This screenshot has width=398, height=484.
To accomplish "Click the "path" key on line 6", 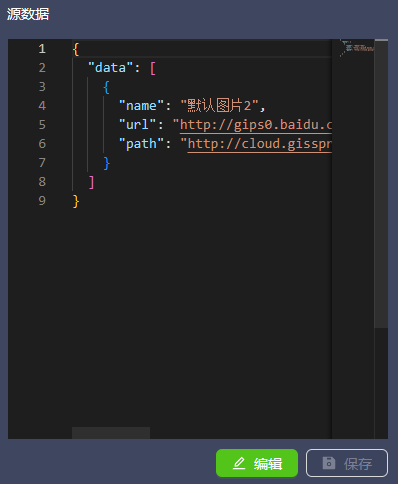I will pyautogui.click(x=141, y=144).
